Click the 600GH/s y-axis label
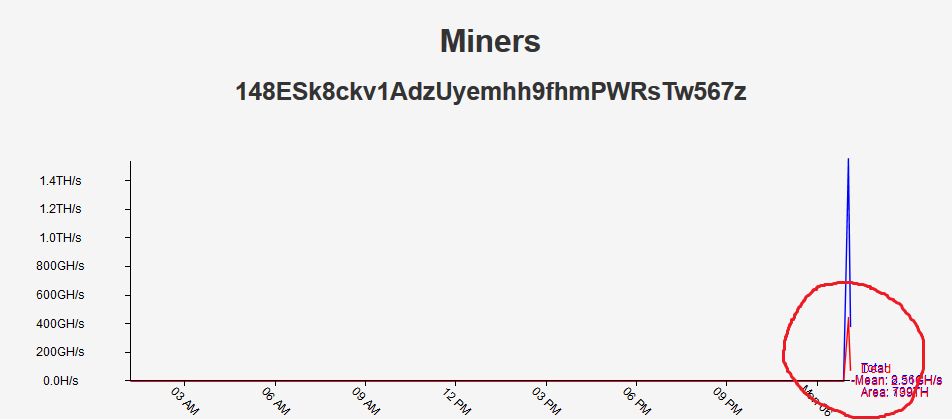 pos(59,295)
